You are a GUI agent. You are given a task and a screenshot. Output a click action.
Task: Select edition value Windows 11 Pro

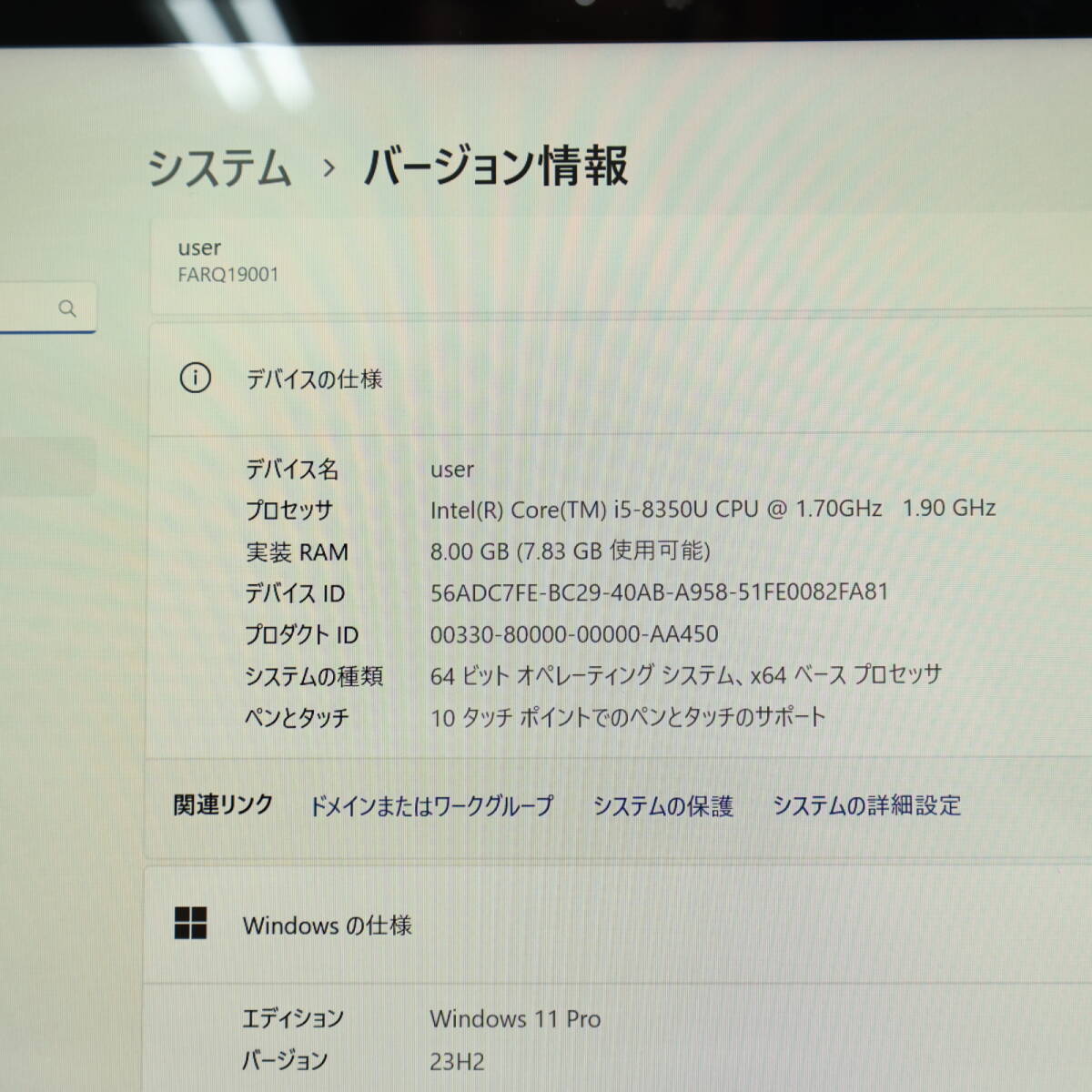(515, 1019)
